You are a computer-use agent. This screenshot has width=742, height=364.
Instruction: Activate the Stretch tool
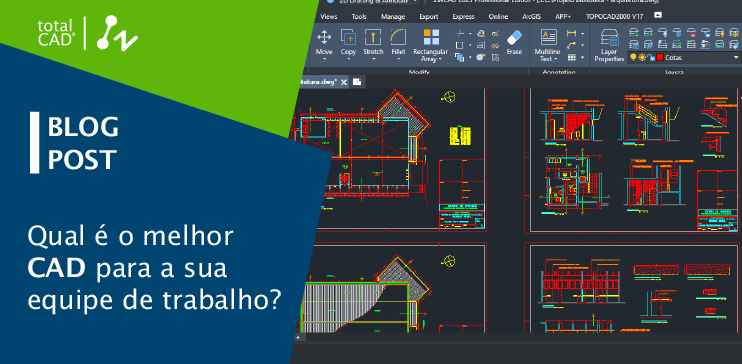tap(373, 37)
